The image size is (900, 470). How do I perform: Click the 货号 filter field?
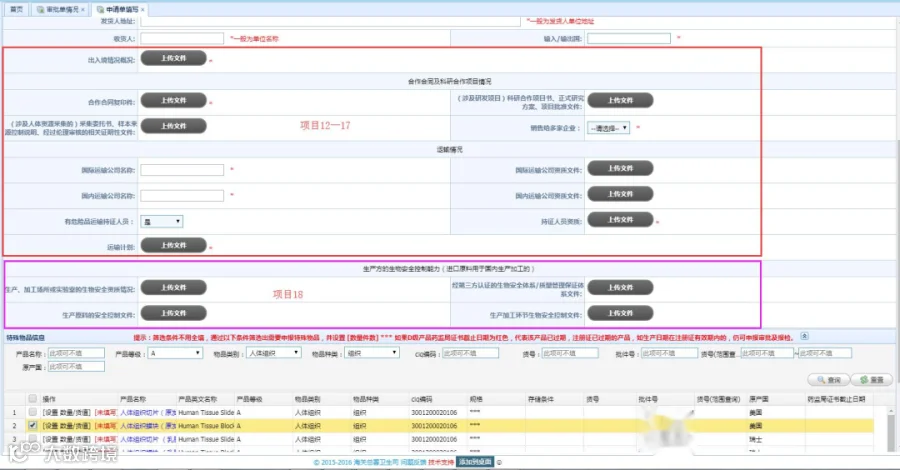570,353
